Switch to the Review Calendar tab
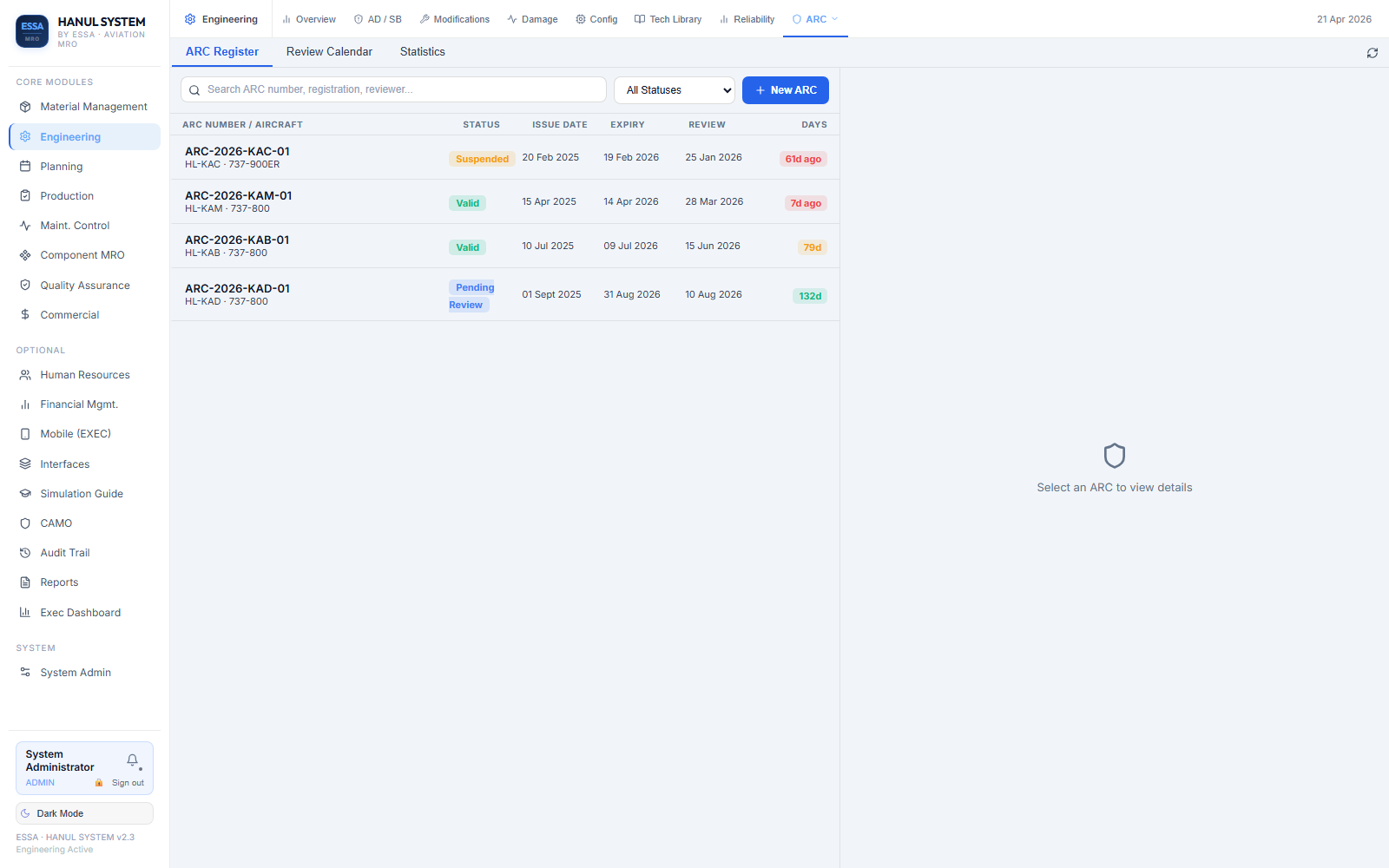This screenshot has width=1389, height=868. click(329, 52)
